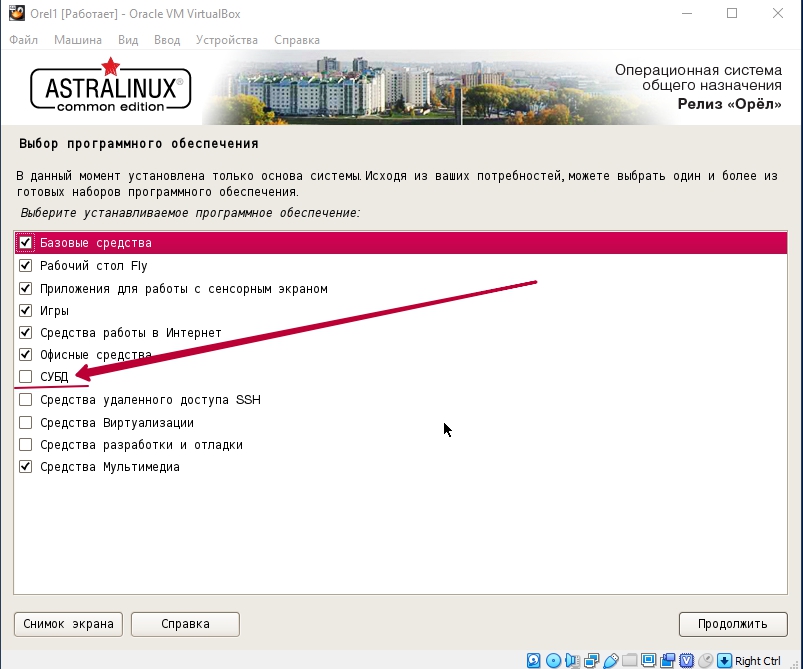803x669 pixels.
Task: Uncheck the Игры checkbox
Action: (x=25, y=310)
